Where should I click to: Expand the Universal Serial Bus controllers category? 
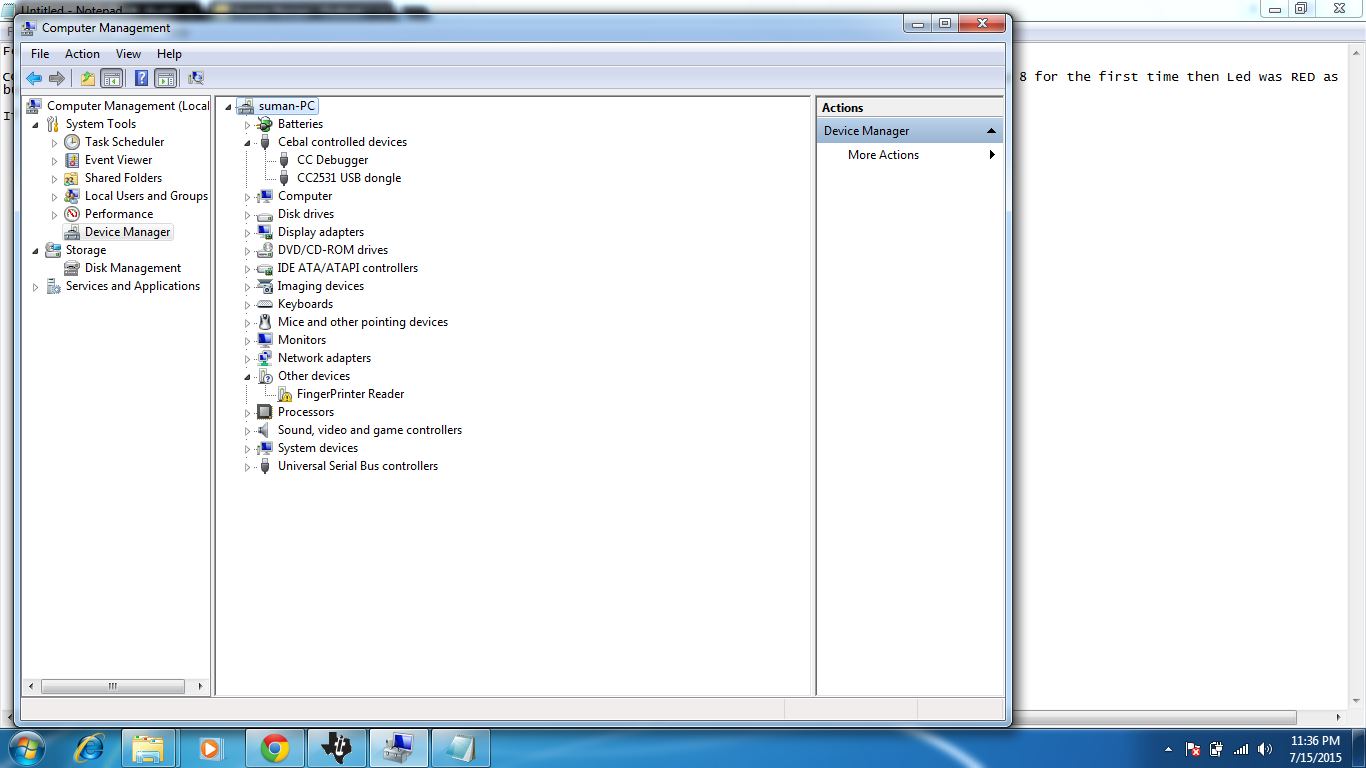click(x=248, y=465)
